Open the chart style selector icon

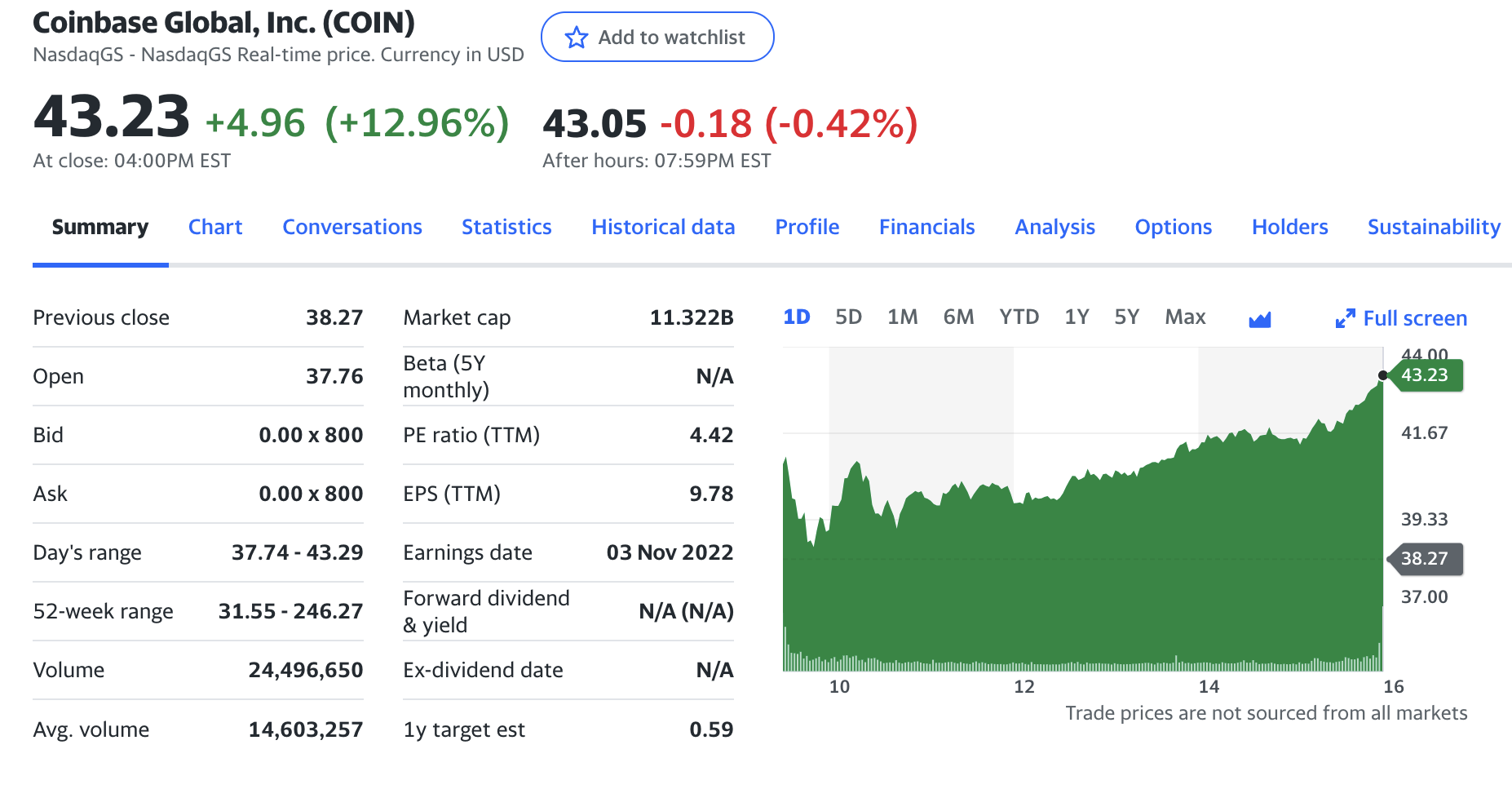pyautogui.click(x=1261, y=318)
